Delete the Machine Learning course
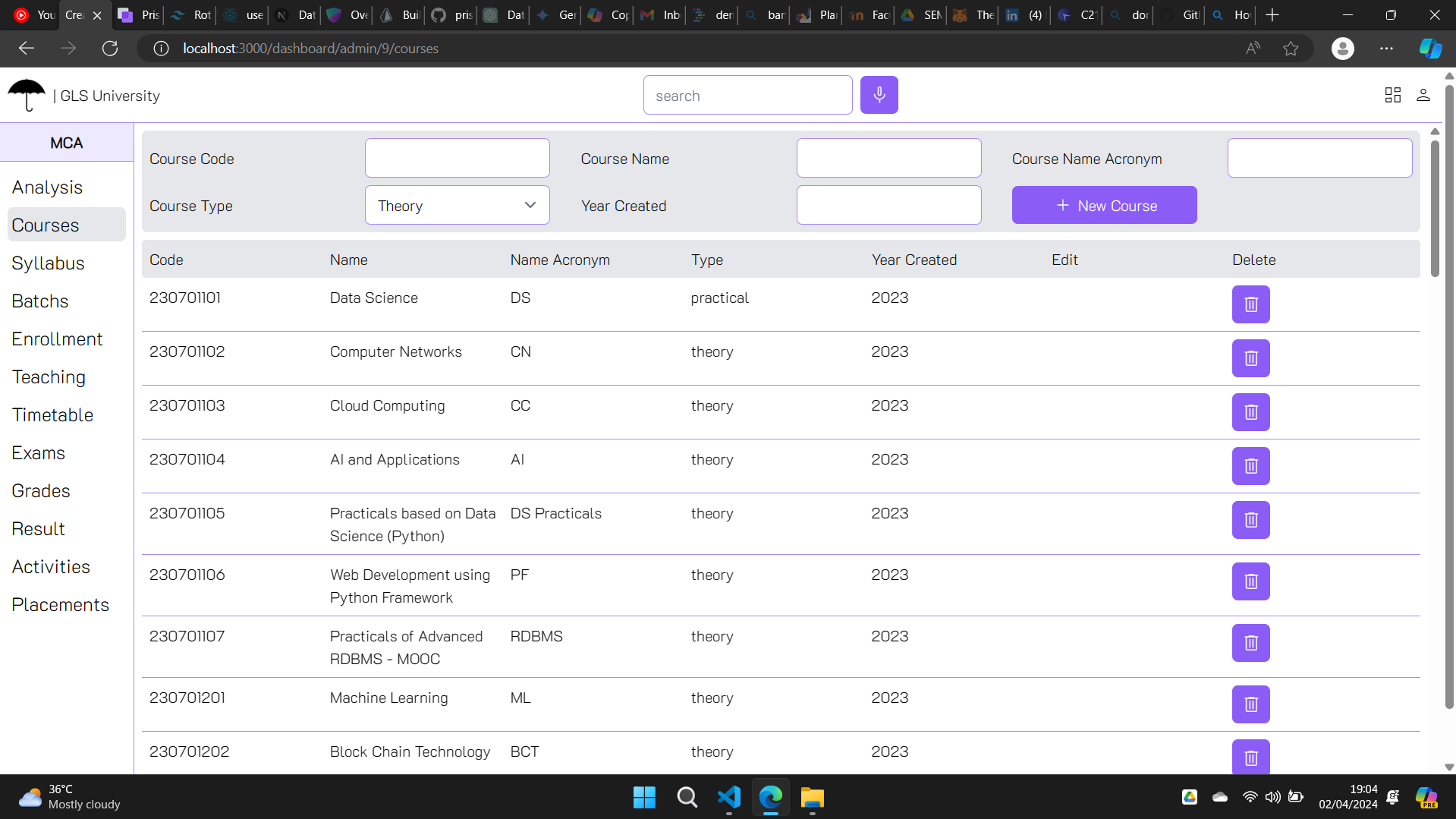 (1250, 704)
